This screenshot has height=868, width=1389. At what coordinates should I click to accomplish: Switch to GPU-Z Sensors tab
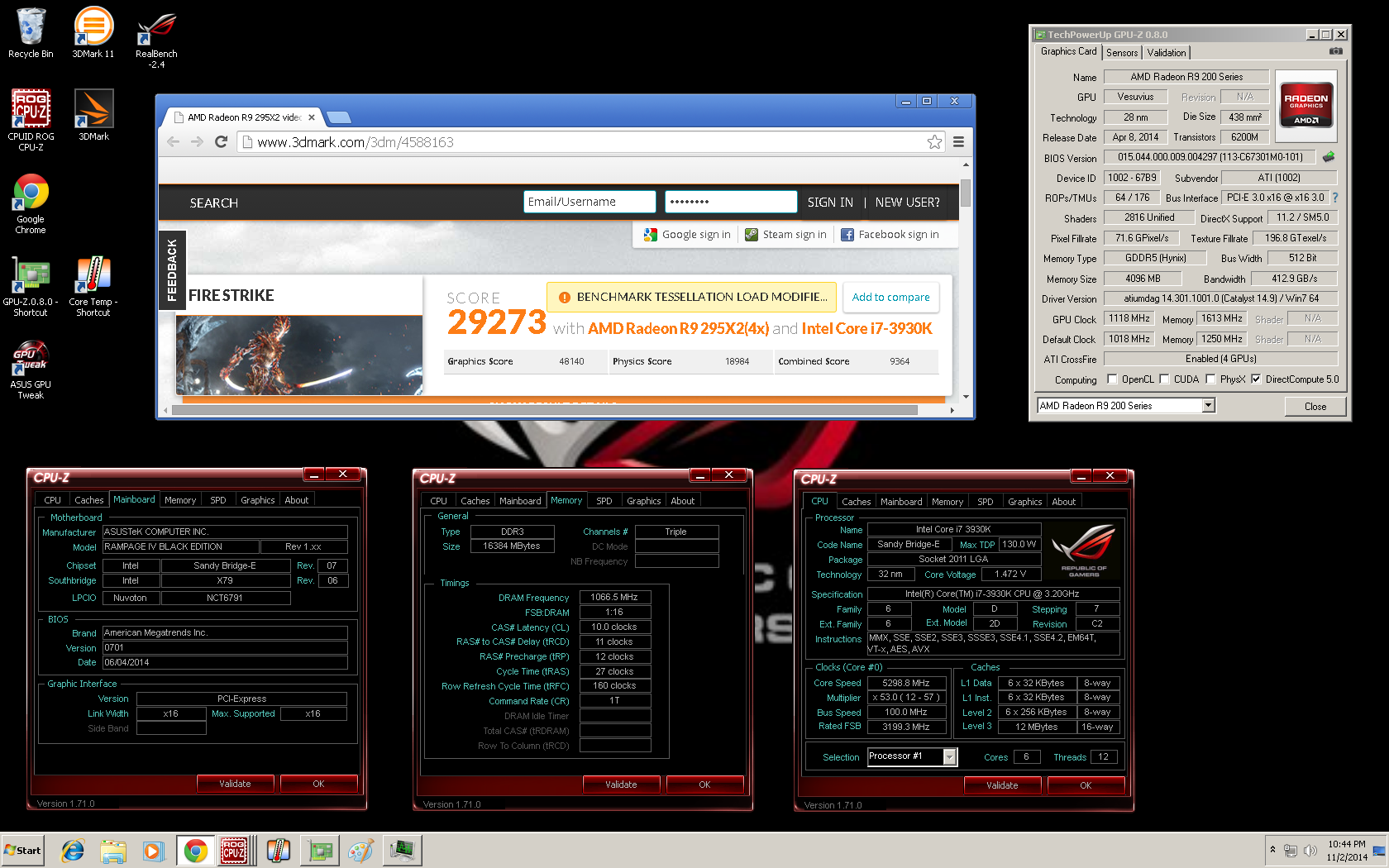(1122, 53)
